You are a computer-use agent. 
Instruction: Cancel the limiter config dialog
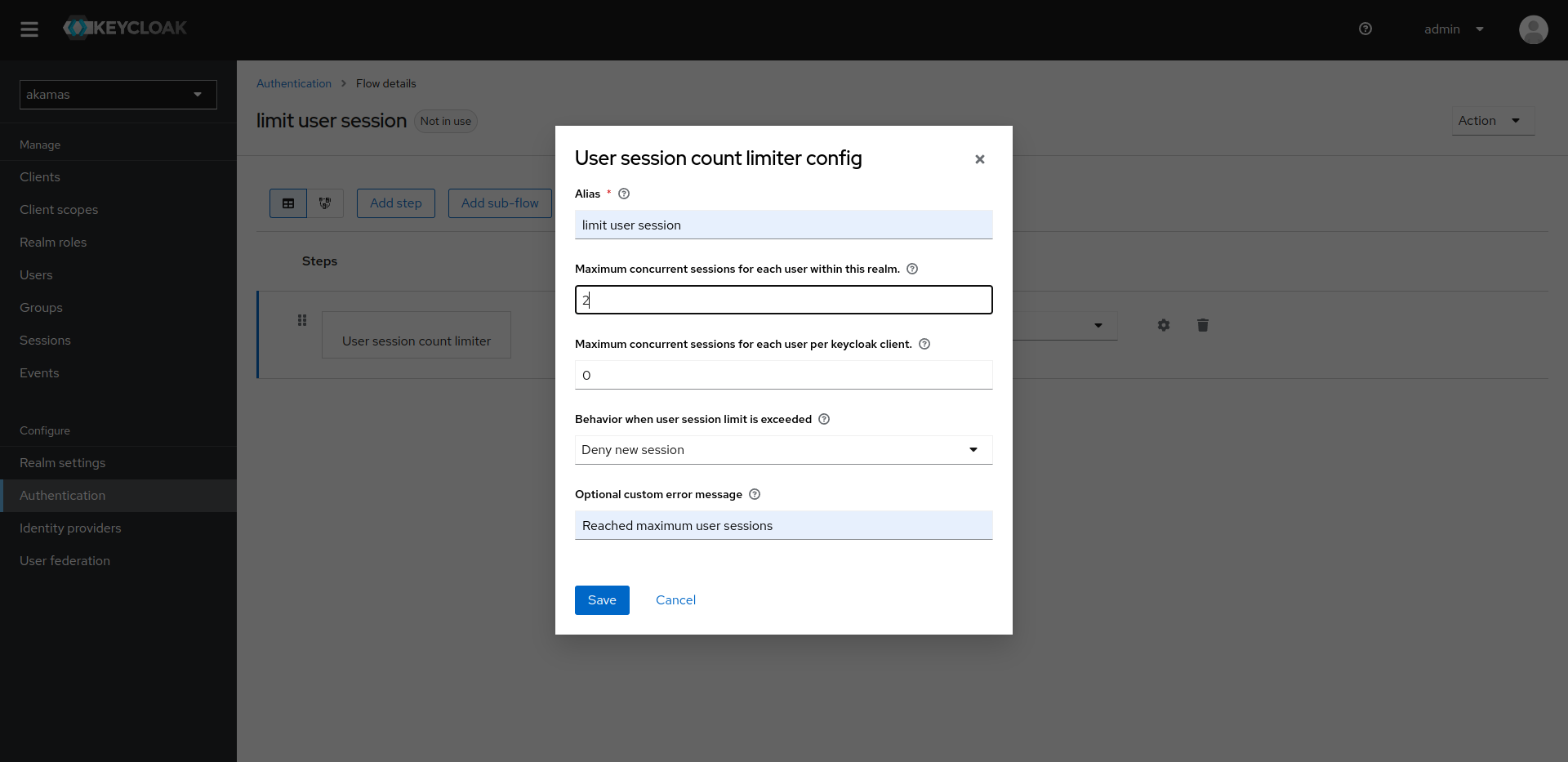[x=675, y=600]
